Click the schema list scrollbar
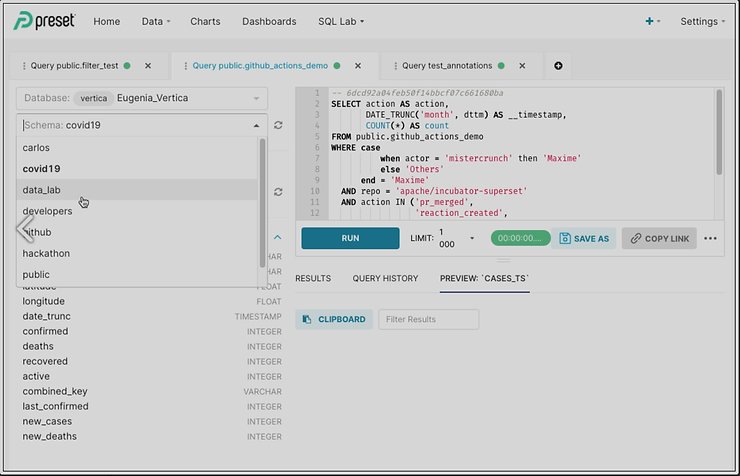Viewport: 740px width, 476px height. 262,203
